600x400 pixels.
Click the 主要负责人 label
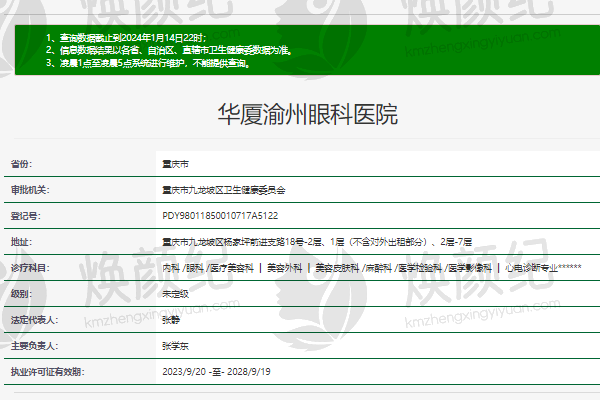click(x=34, y=346)
